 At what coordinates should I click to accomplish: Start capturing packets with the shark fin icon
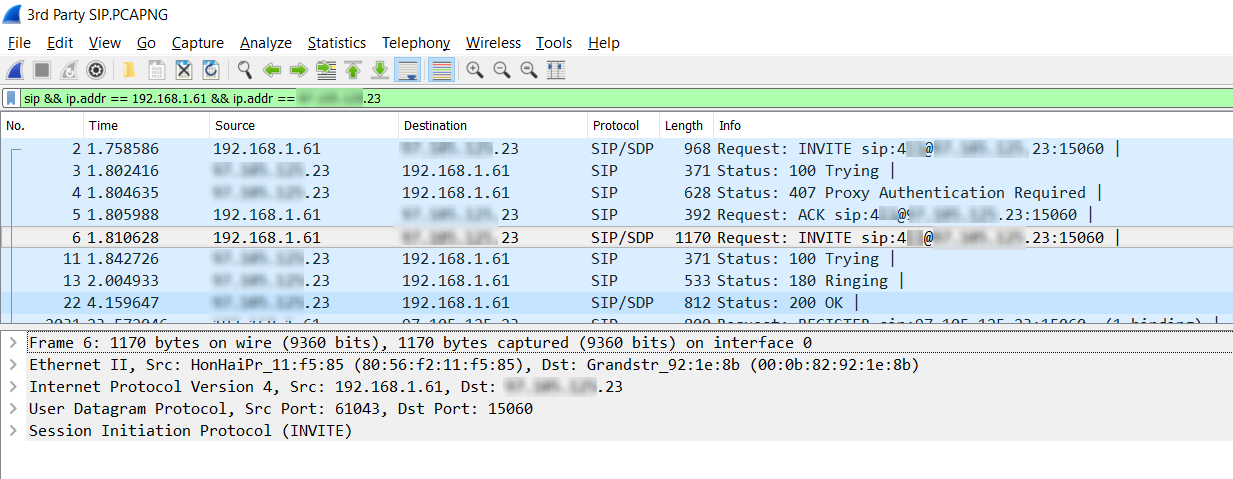point(15,70)
